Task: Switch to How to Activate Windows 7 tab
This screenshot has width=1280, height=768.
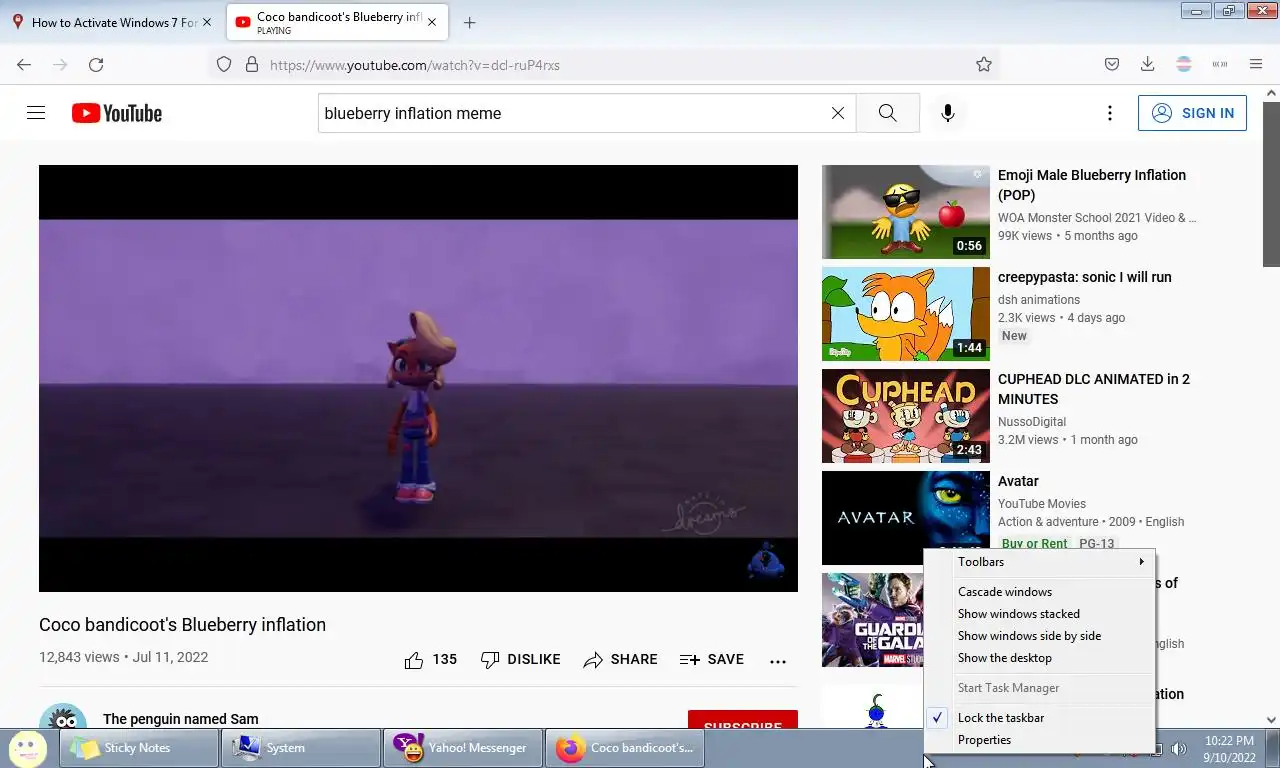Action: pos(112,22)
